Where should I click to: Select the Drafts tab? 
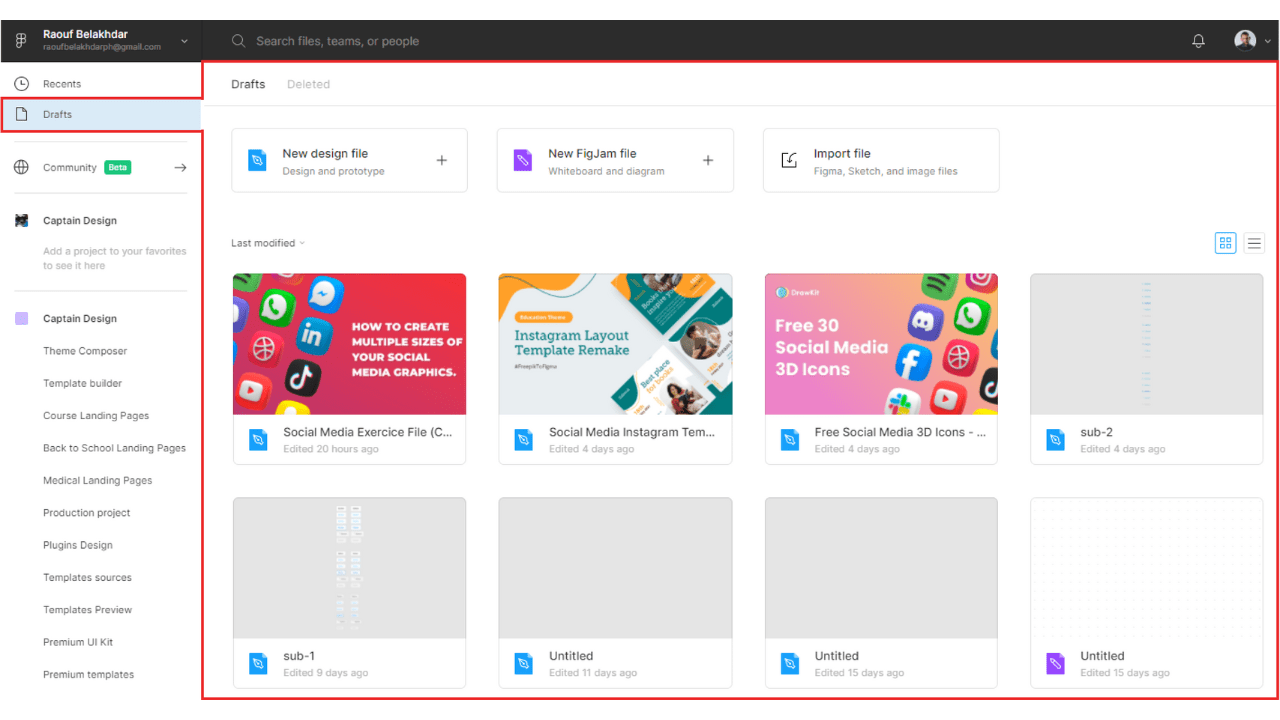pos(248,84)
